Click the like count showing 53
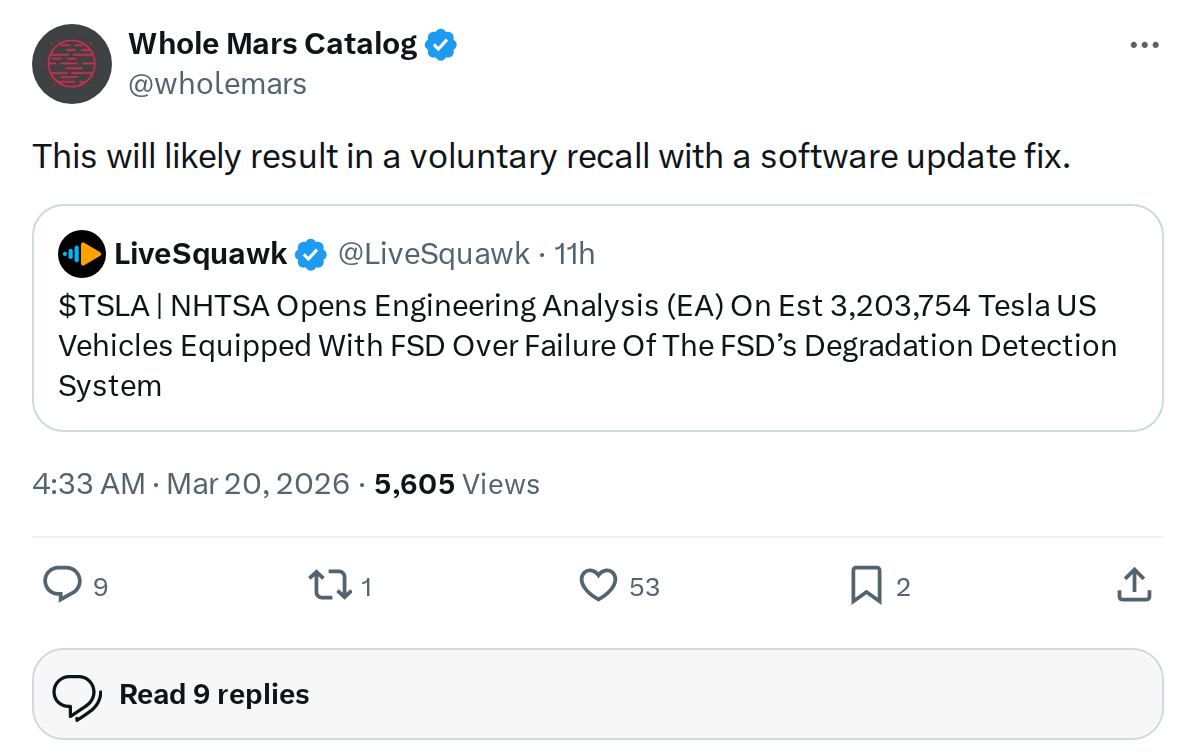This screenshot has width=1196, height=756. (644, 587)
